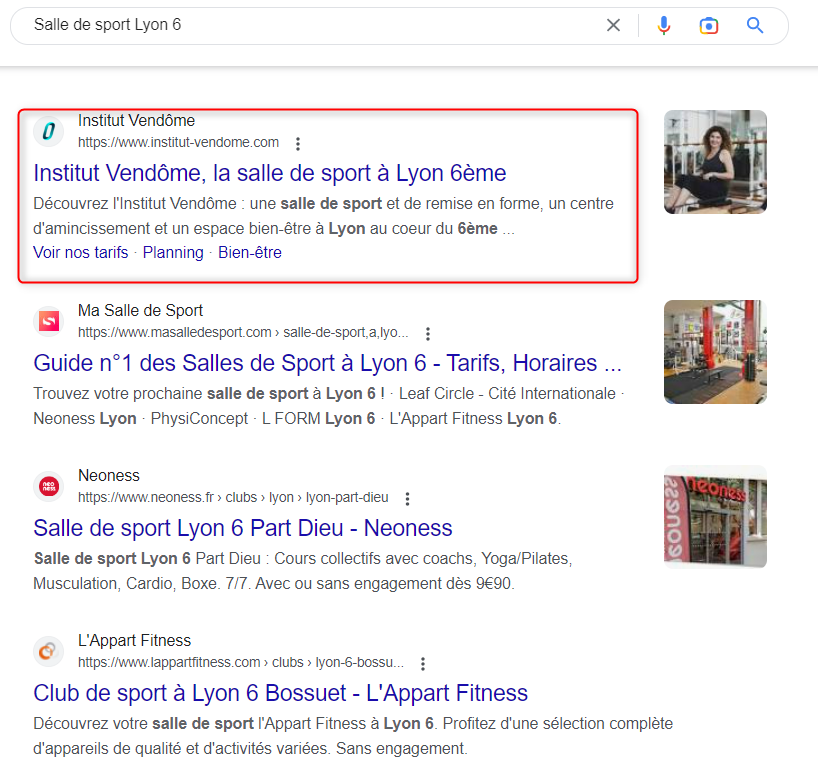Select the 'L'Appart Fitness' site name above URL
The width and height of the screenshot is (818, 771).
pos(135,641)
